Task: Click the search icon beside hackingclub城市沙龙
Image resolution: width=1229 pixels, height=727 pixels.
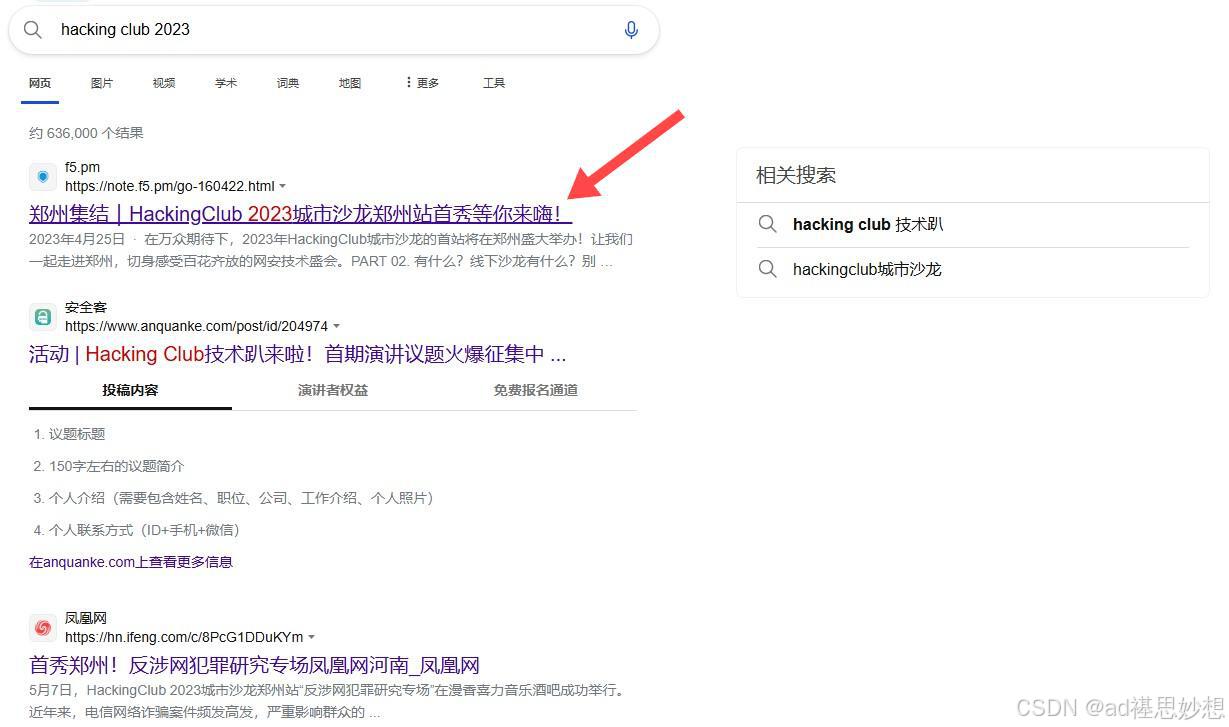Action: click(x=768, y=269)
